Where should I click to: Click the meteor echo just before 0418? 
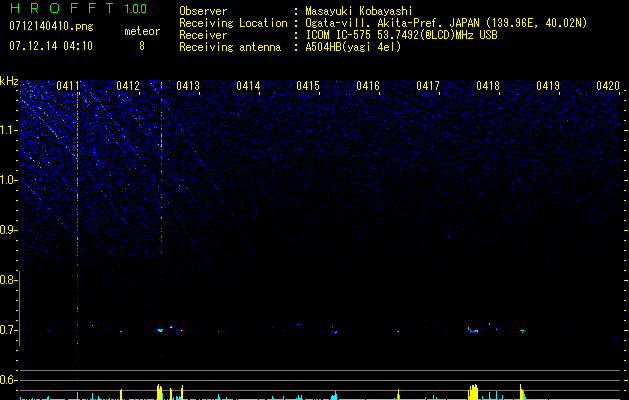473,331
